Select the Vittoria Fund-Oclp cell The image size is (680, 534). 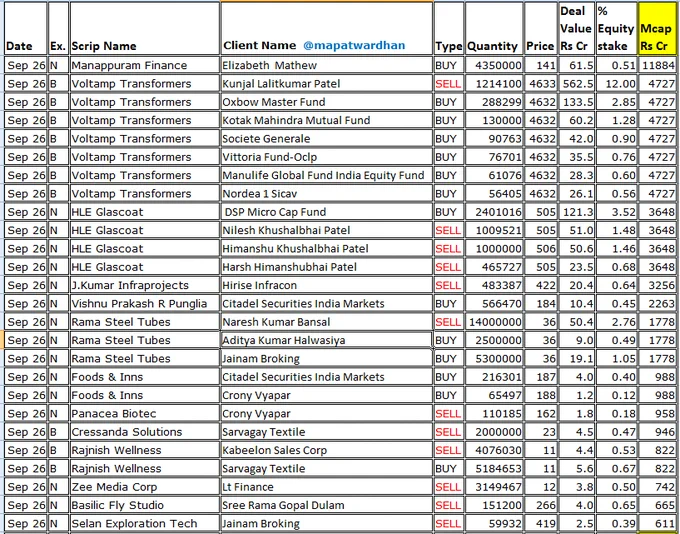point(327,157)
